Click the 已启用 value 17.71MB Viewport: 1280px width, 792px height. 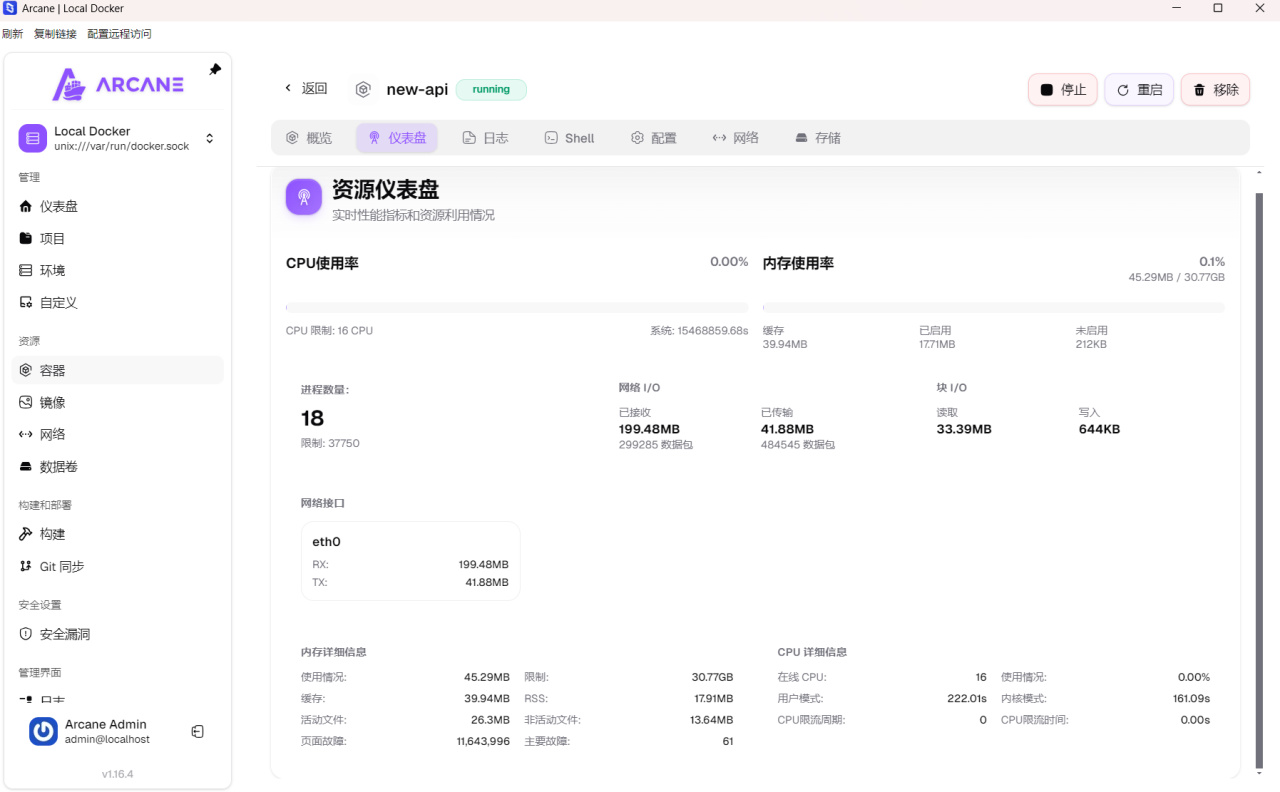937,344
